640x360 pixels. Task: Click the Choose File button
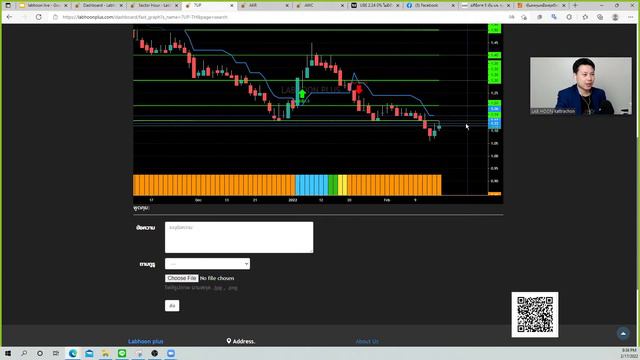click(x=182, y=278)
